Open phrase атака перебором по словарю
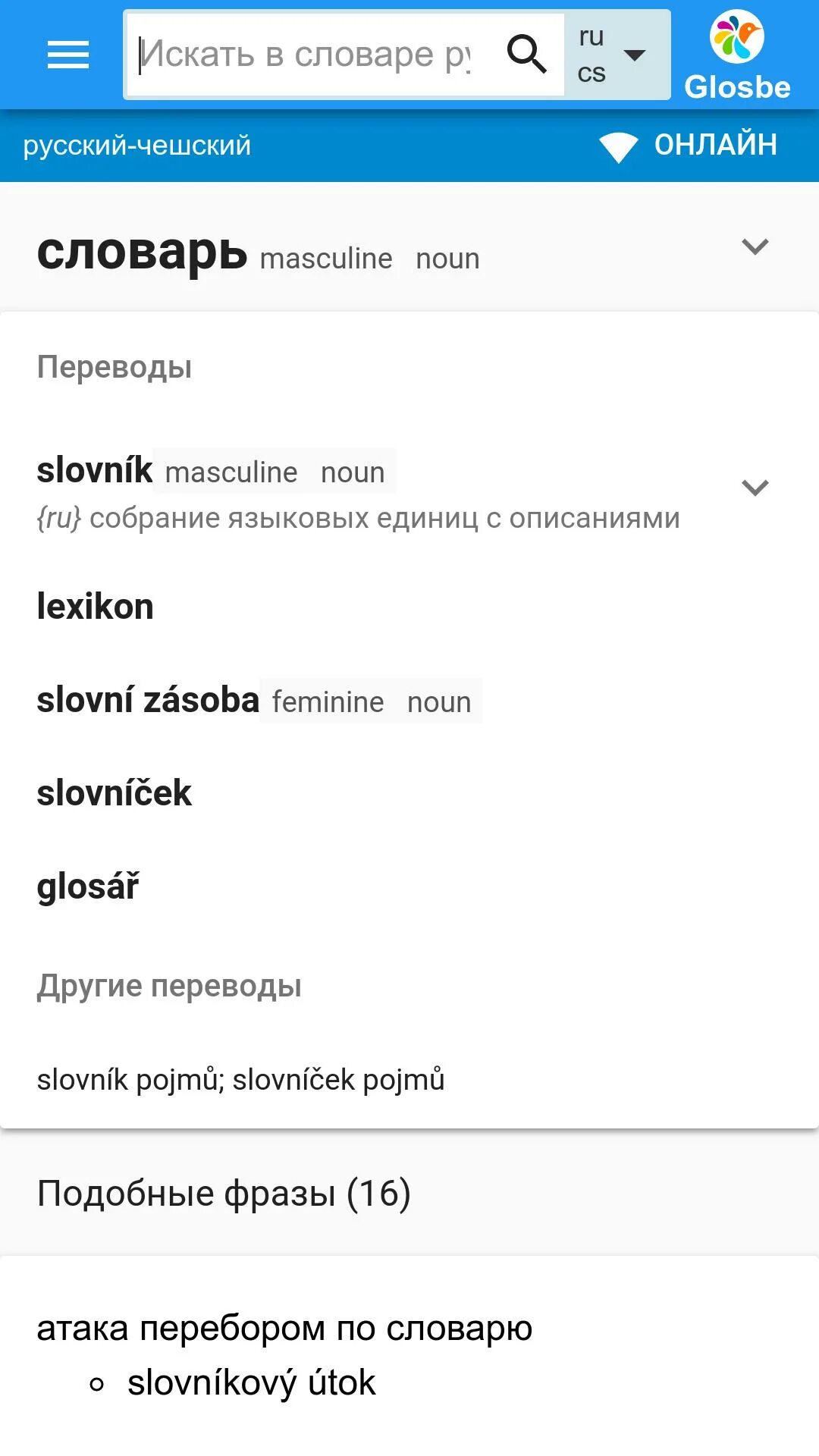 coord(284,1329)
